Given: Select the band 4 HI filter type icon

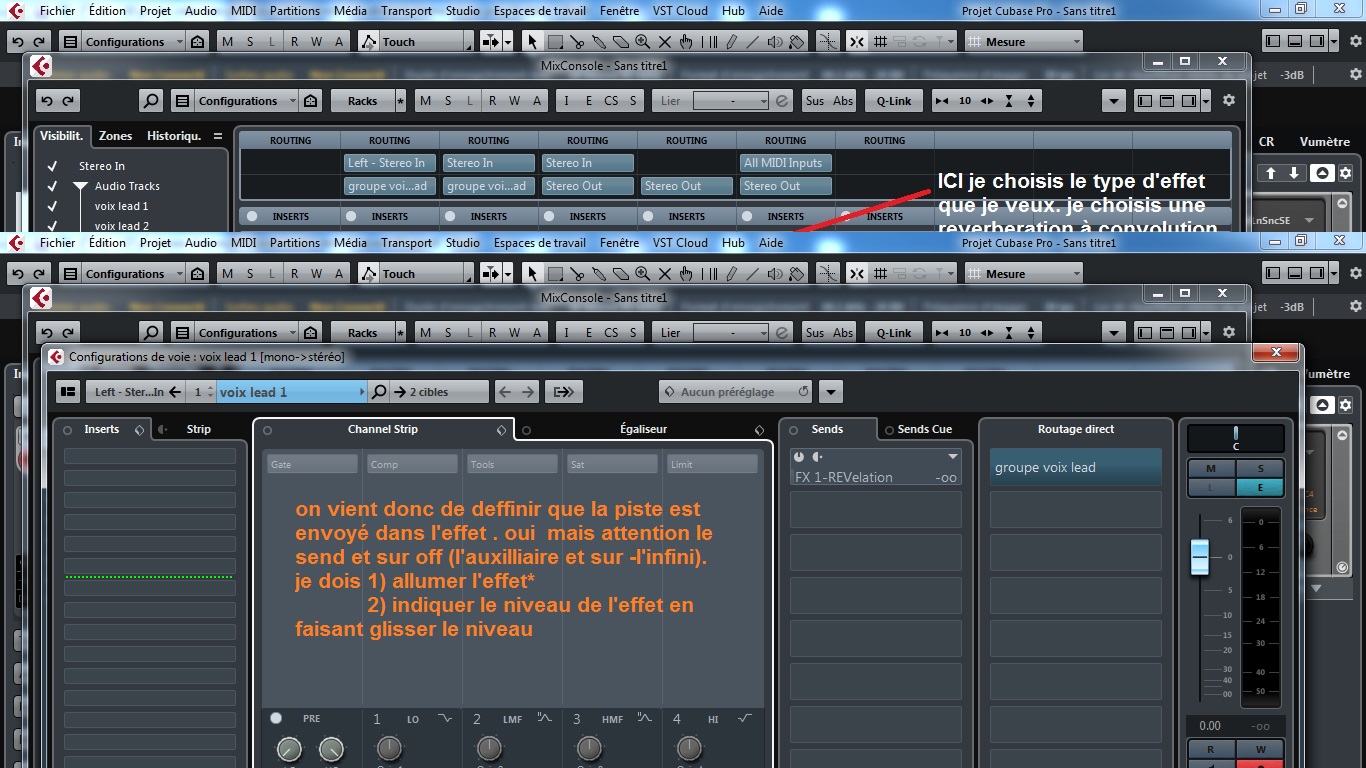Looking at the screenshot, I should click(x=745, y=719).
